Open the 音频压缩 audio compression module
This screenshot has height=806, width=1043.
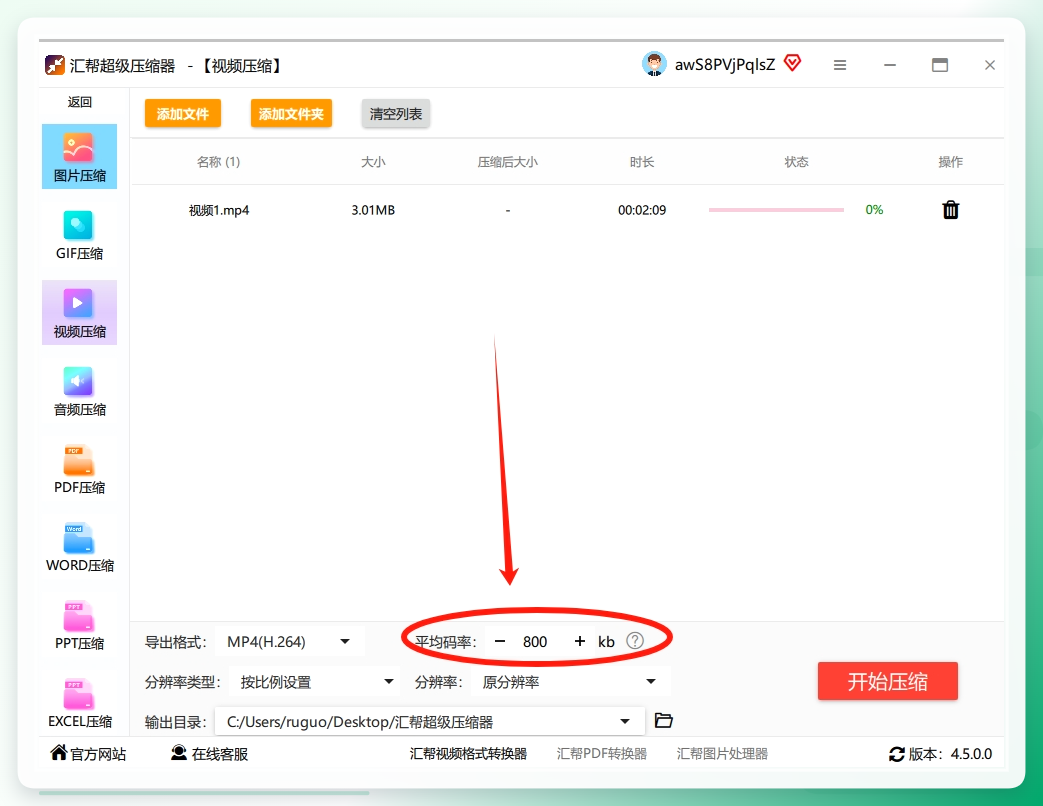coord(79,390)
